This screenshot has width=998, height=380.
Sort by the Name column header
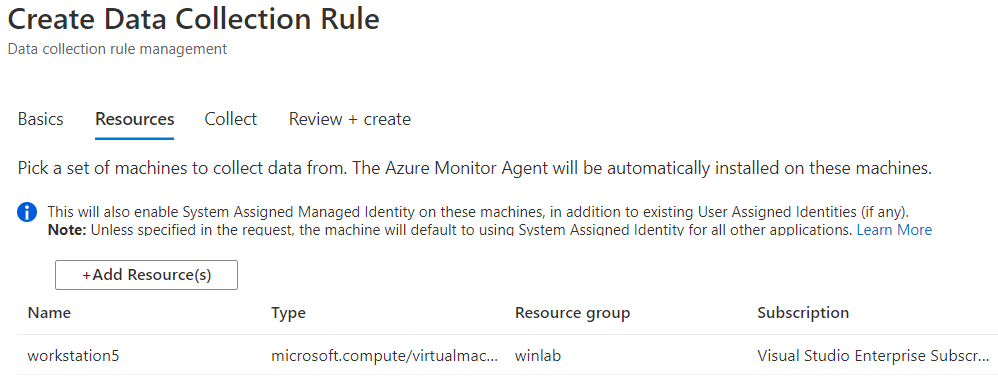pos(50,313)
